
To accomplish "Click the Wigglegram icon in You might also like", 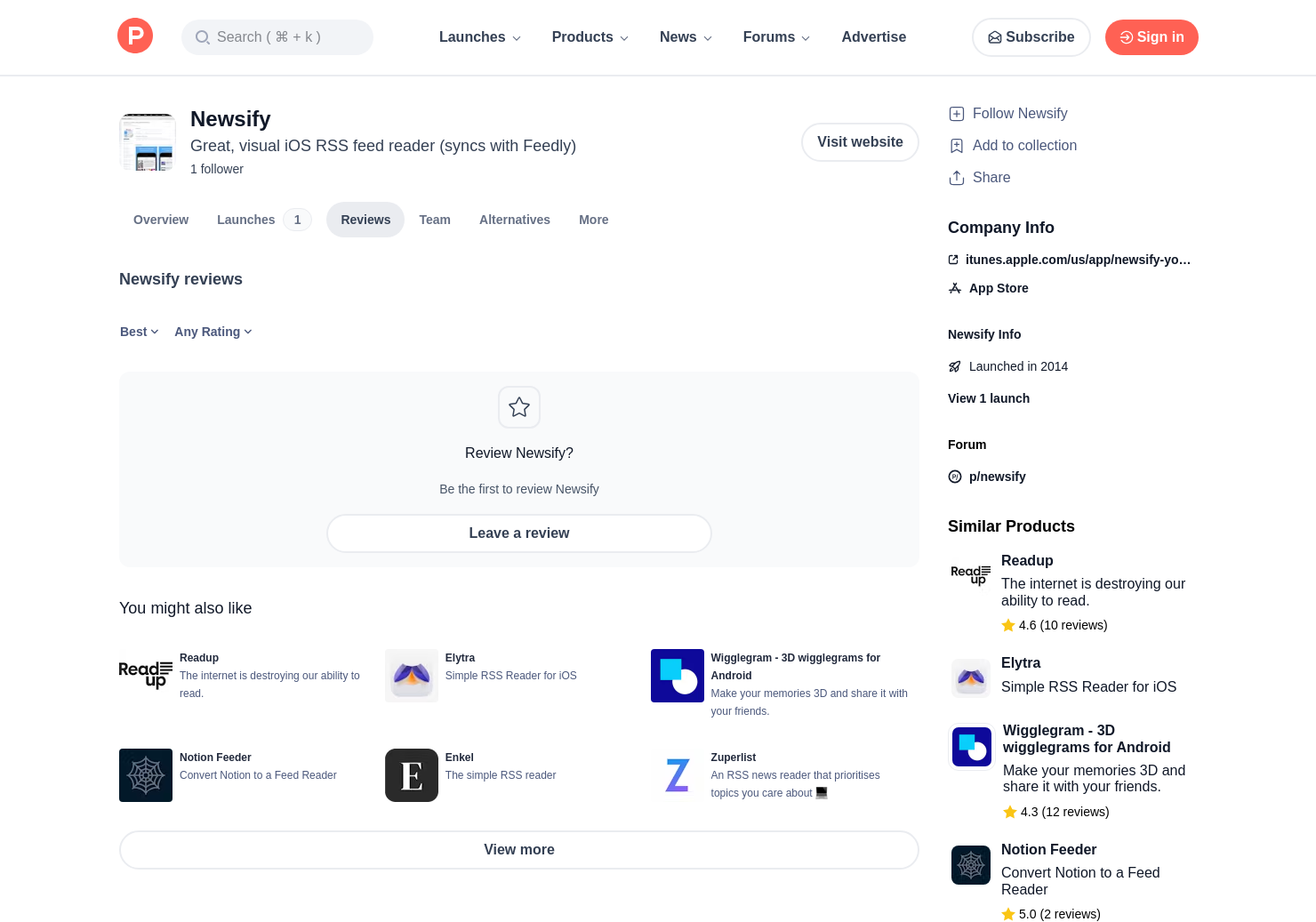I will point(678,676).
